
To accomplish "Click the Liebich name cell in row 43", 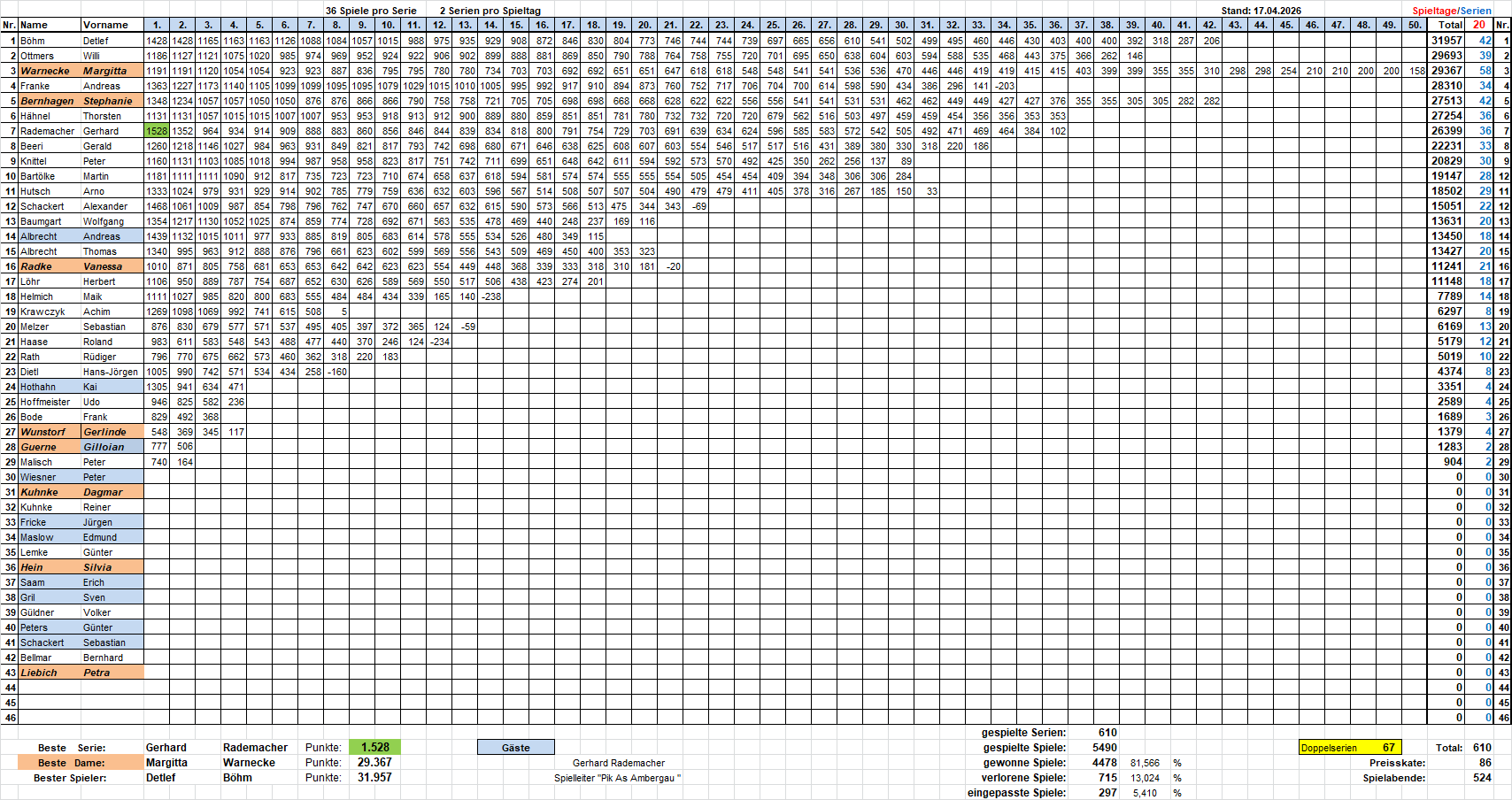I will coord(49,673).
